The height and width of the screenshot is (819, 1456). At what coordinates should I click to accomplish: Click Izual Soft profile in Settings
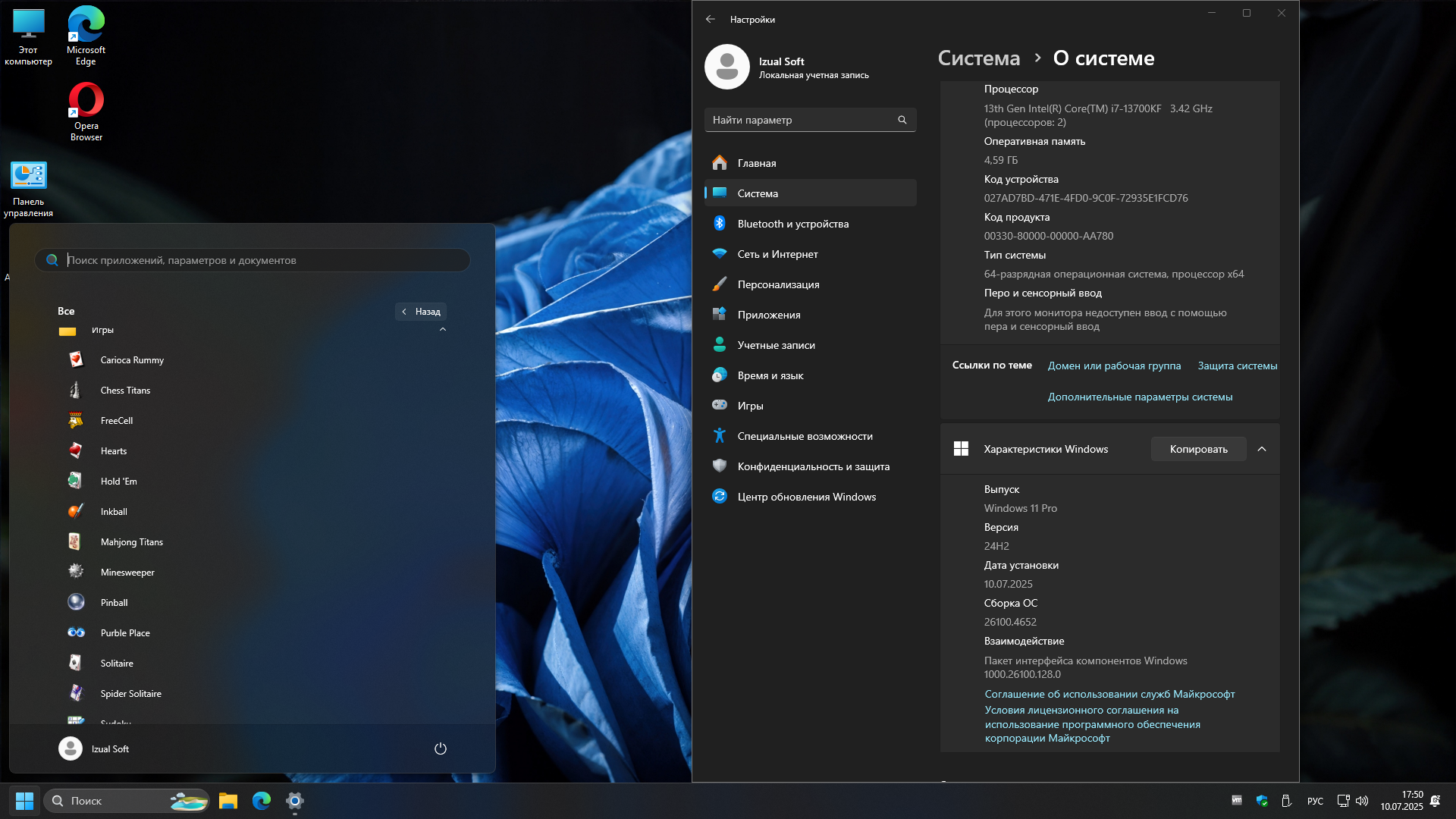pyautogui.click(x=789, y=67)
